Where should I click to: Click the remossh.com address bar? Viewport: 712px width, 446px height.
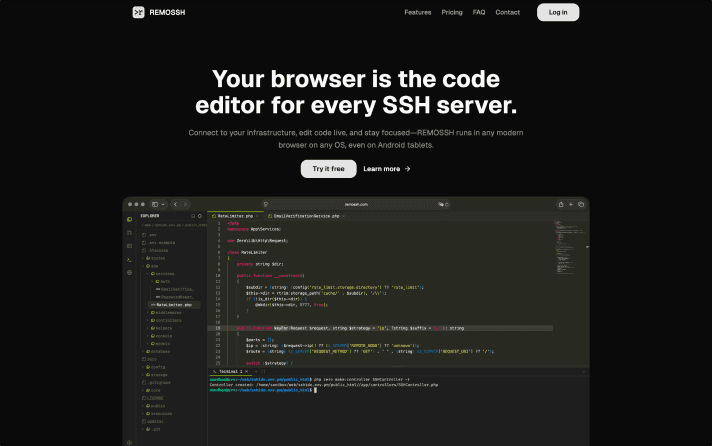click(356, 204)
